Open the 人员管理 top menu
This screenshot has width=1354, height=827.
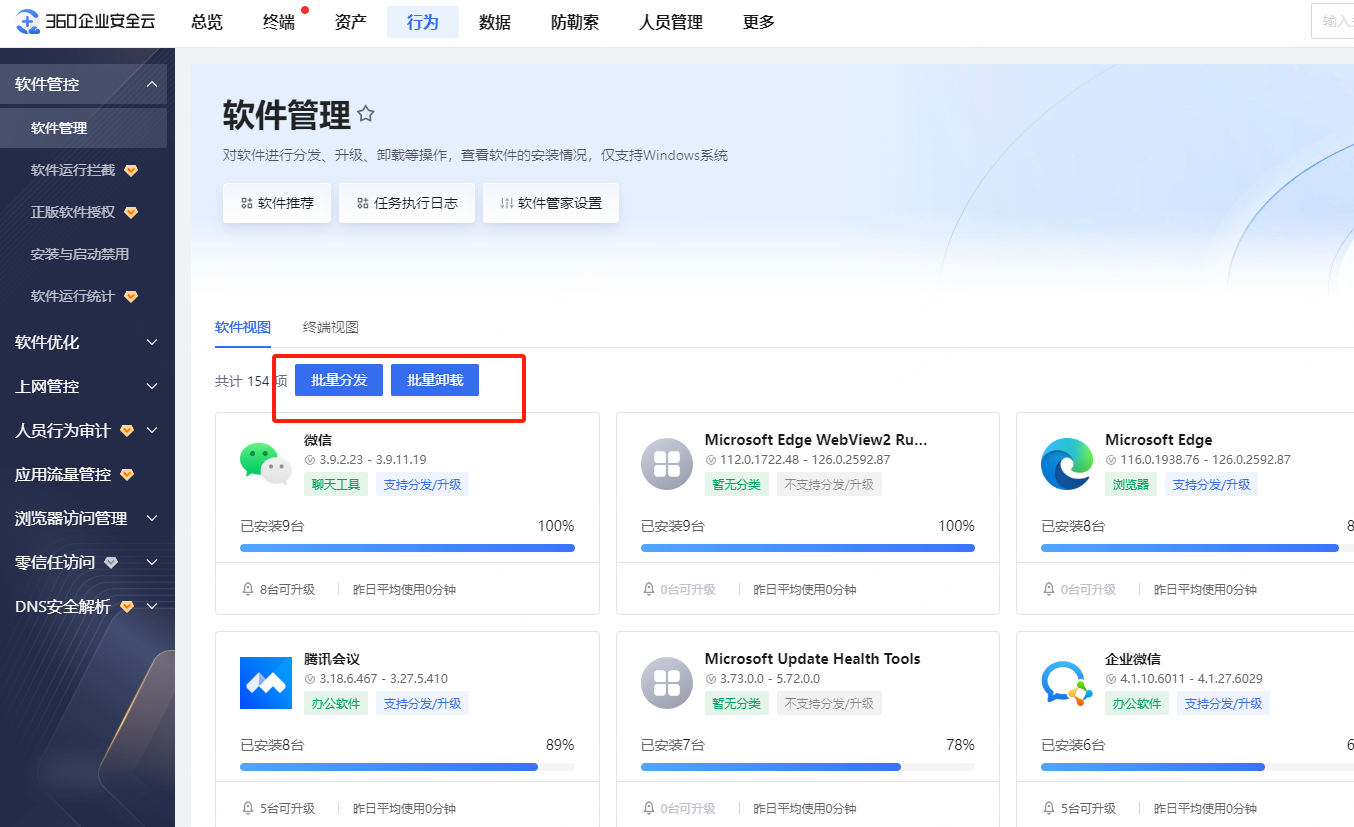coord(671,22)
